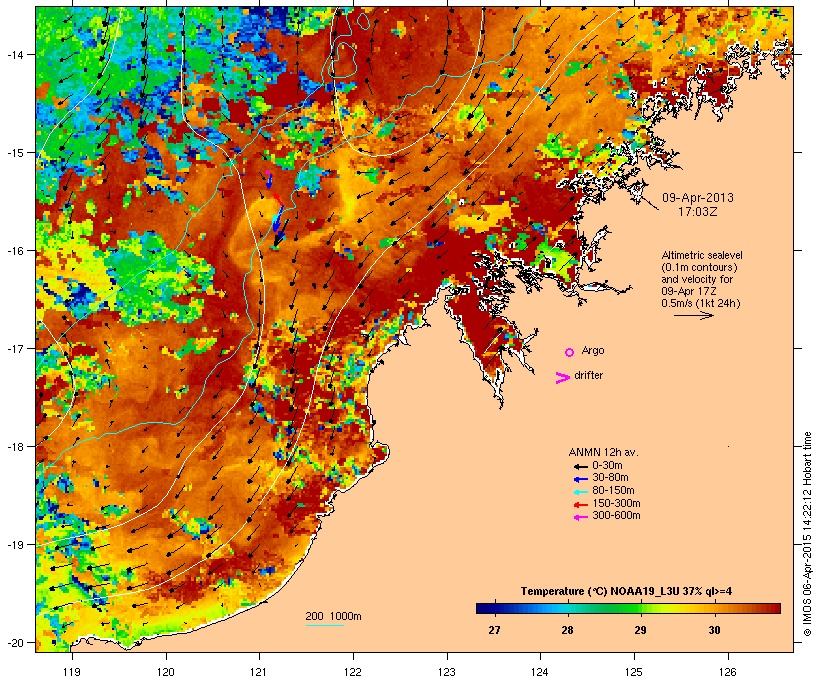
Task: Click the longitude axis label 122
Action: click(353, 672)
